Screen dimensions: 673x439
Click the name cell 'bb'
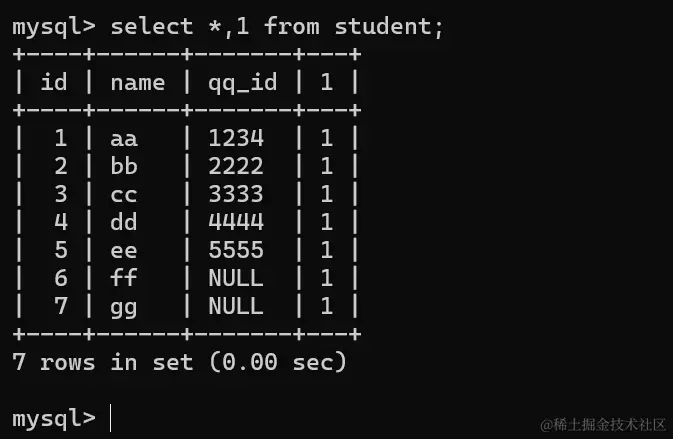(x=124, y=166)
